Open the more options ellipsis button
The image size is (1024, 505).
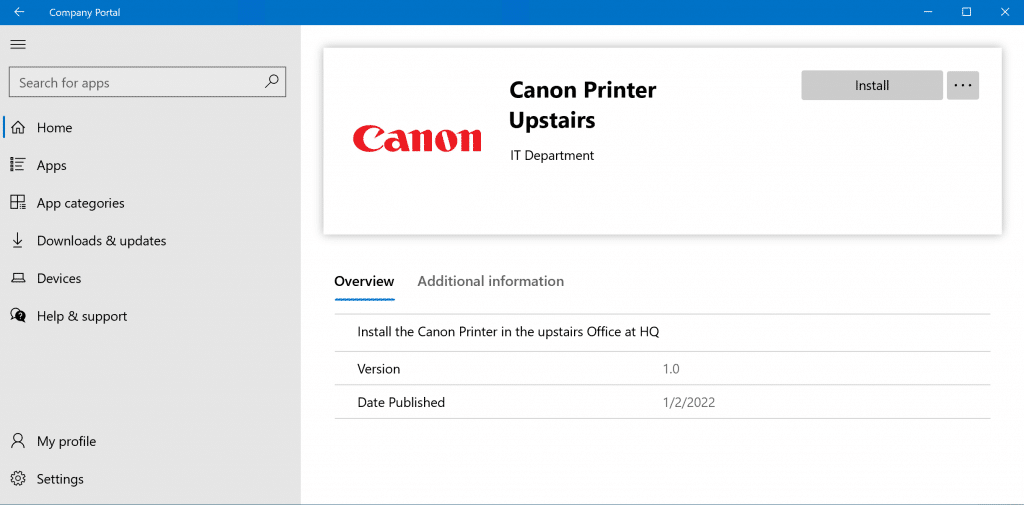click(963, 85)
